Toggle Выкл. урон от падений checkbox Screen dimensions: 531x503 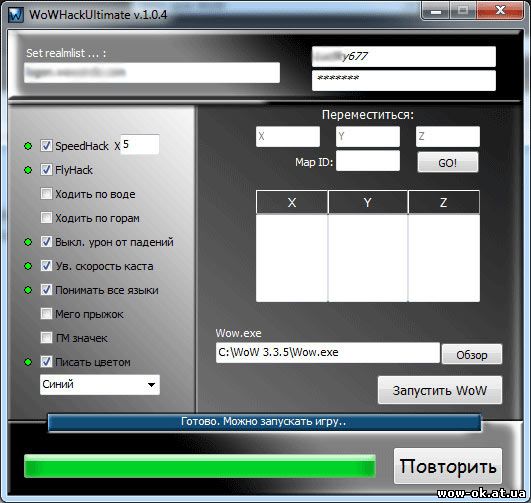[x=46, y=242]
